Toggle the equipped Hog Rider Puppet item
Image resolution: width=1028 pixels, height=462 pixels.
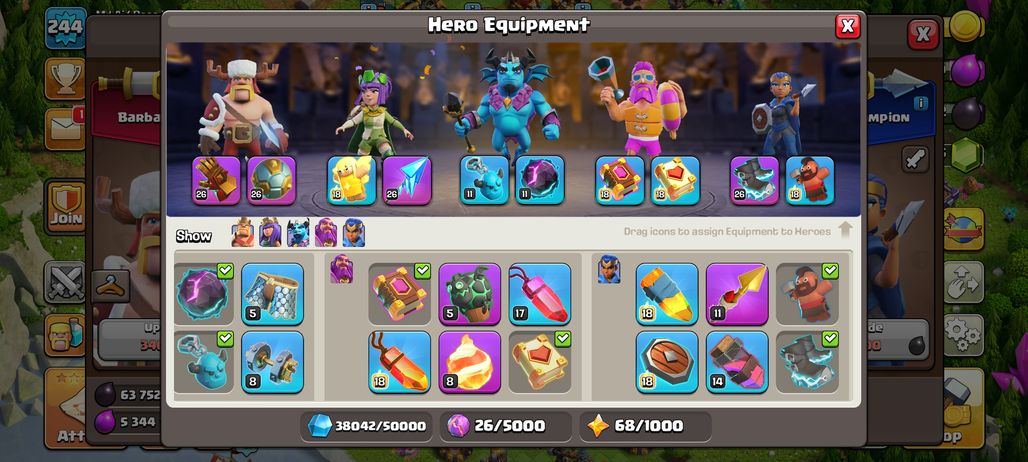807,294
